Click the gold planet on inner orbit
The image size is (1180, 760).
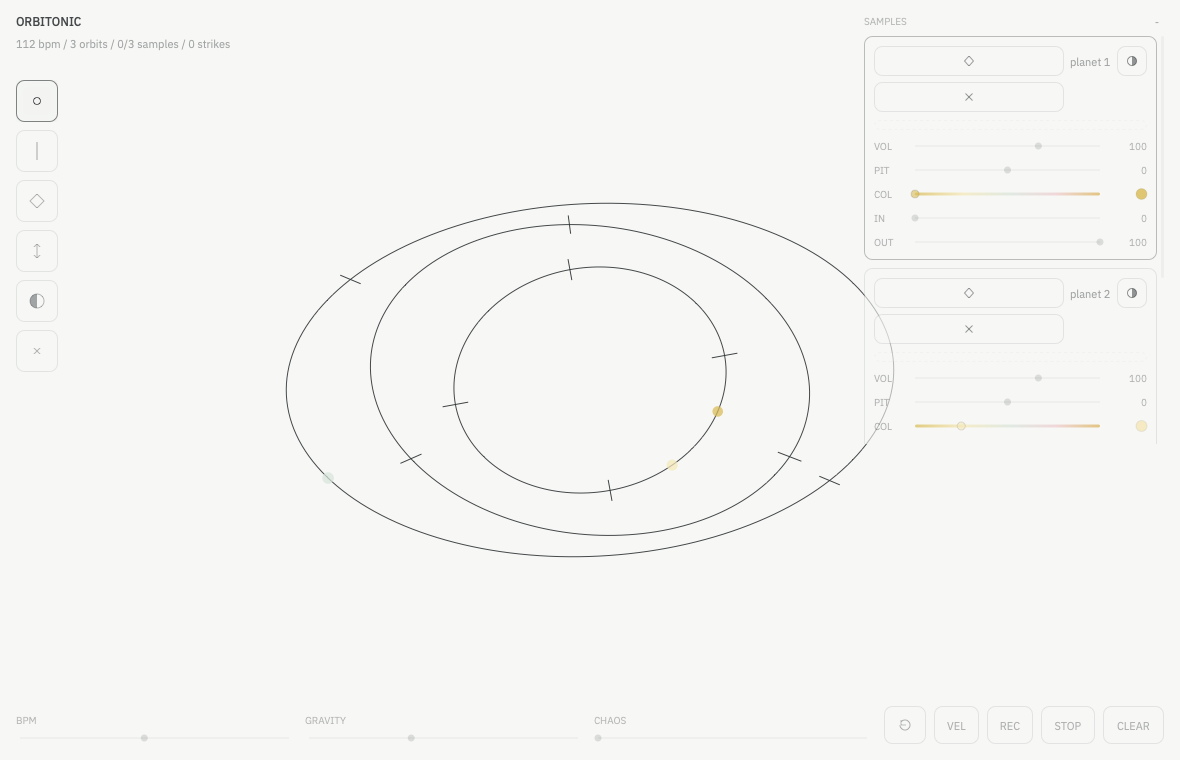[x=718, y=412]
